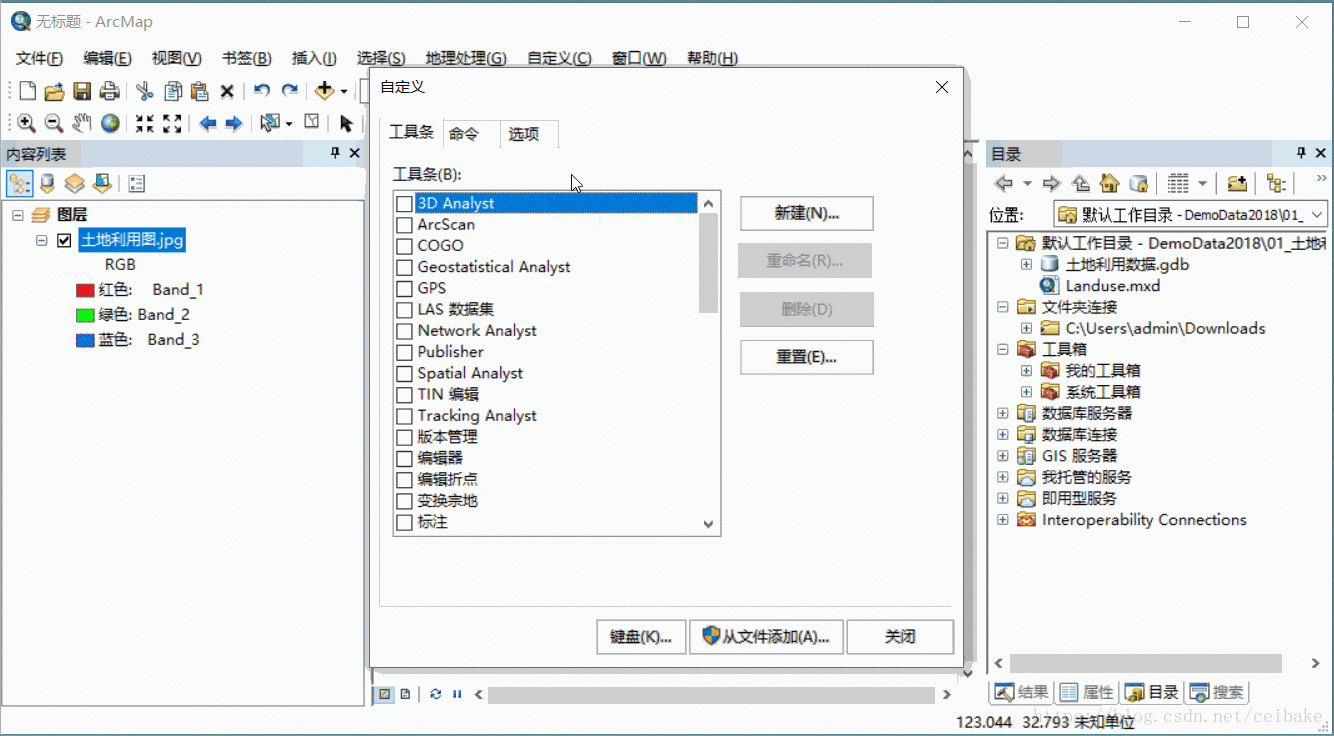Click the 新建(N)... button
1334x736 pixels.
(807, 213)
